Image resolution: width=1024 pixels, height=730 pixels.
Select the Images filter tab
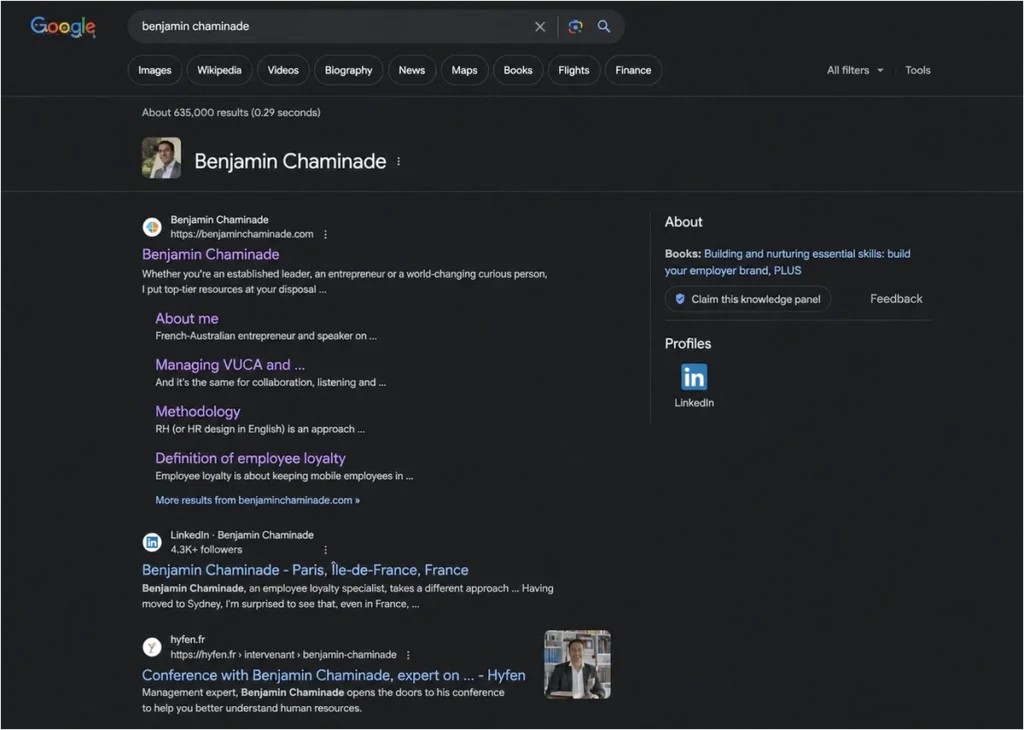[155, 70]
